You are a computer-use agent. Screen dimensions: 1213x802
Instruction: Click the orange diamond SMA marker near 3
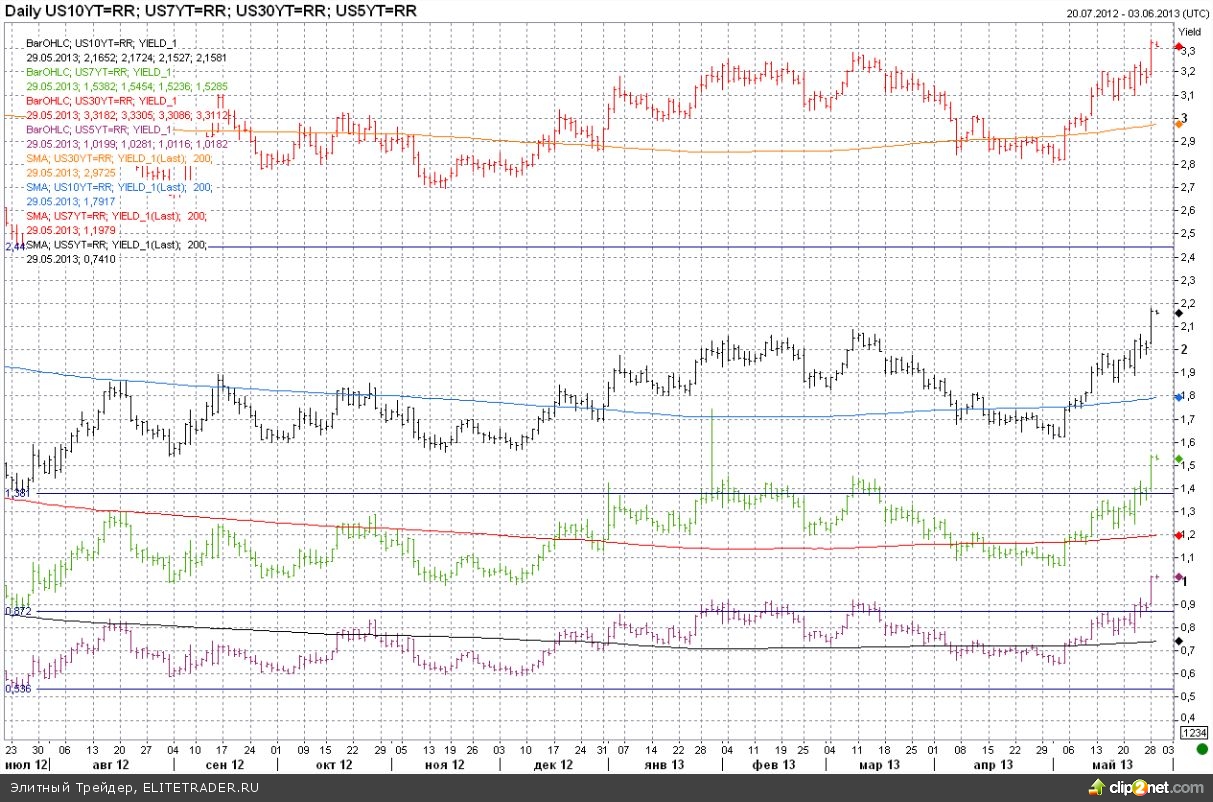pos(1178,124)
